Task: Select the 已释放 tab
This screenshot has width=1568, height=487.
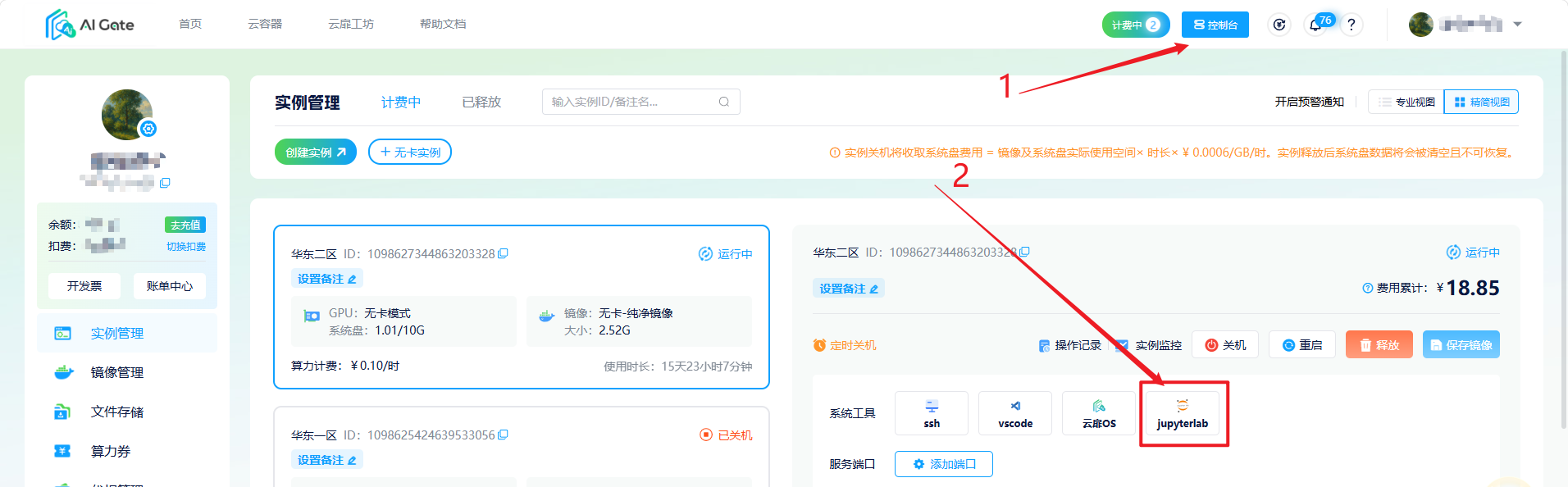Action: pyautogui.click(x=481, y=102)
